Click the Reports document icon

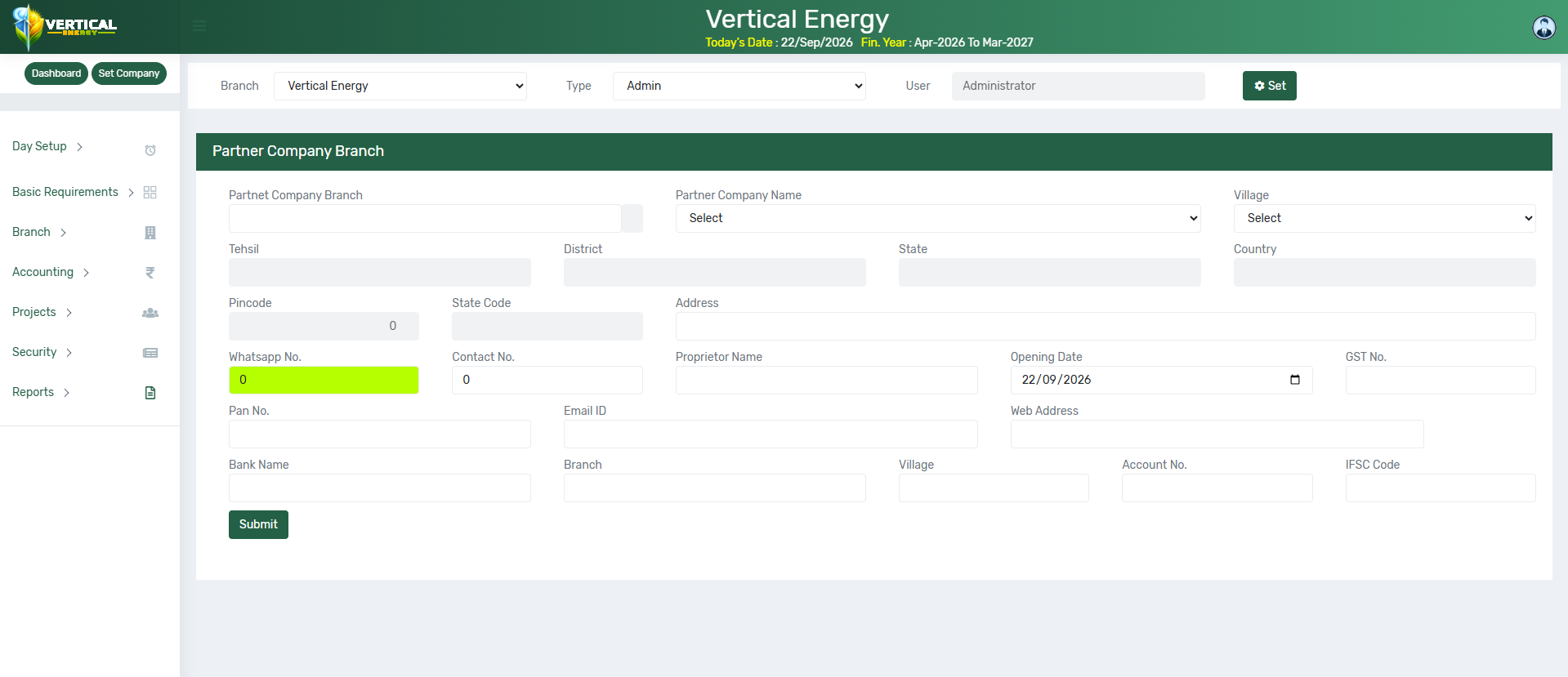click(150, 393)
